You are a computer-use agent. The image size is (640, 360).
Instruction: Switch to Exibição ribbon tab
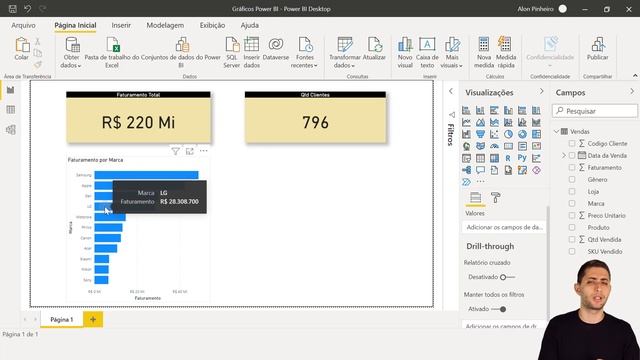[x=212, y=25]
